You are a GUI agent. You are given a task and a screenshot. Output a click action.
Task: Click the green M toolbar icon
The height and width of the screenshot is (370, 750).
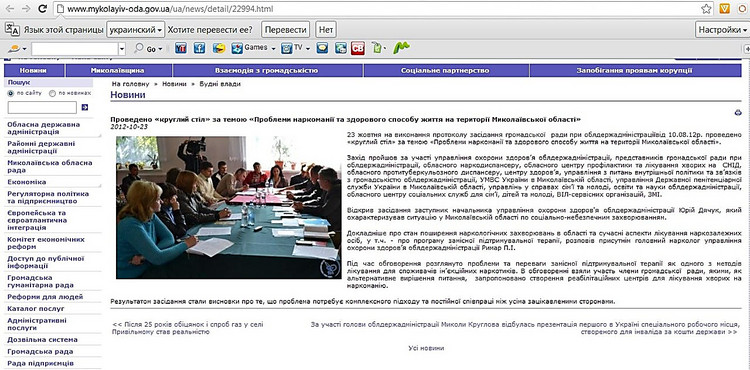click(x=401, y=48)
